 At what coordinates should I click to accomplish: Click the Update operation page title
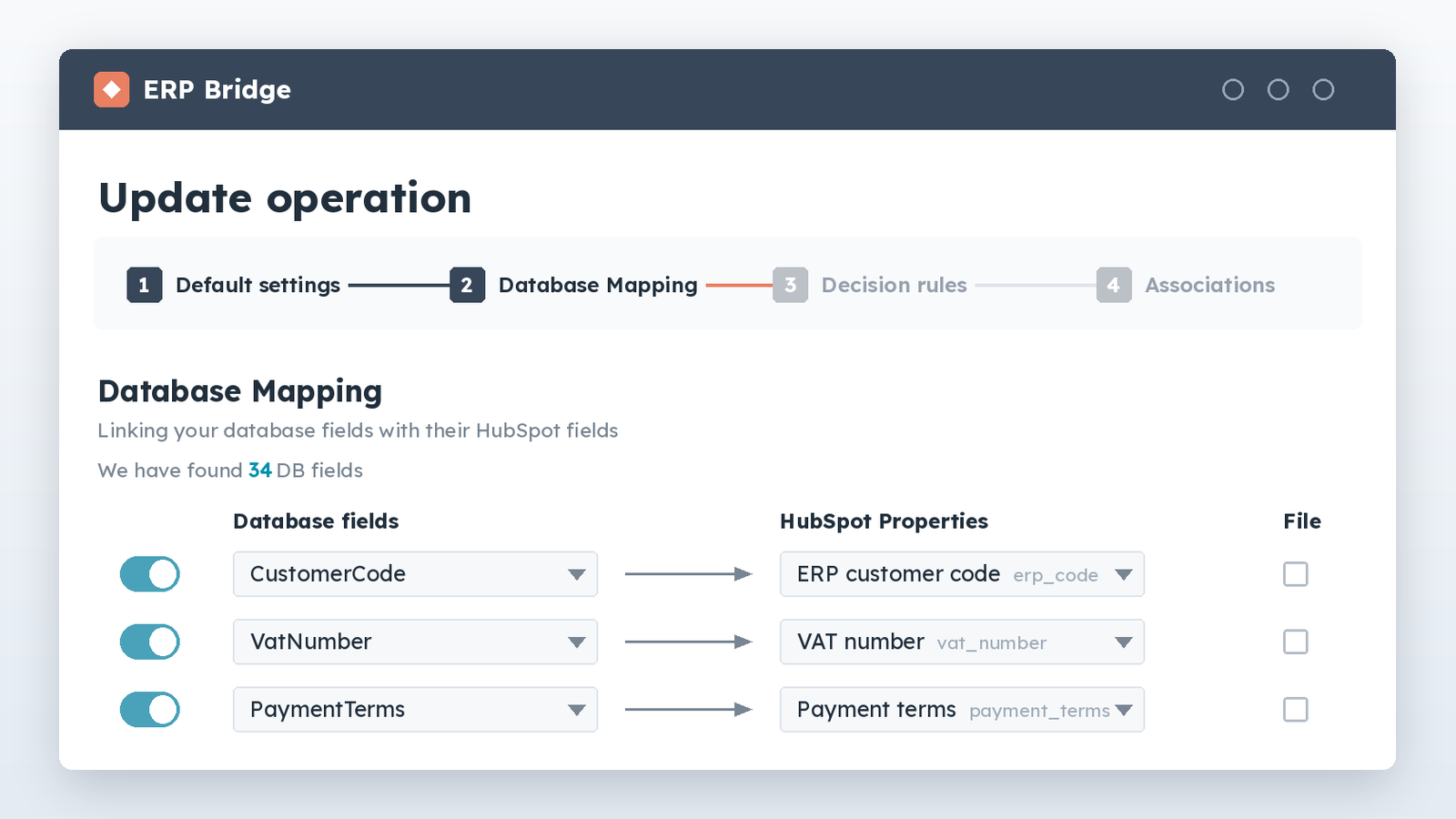[x=285, y=198]
